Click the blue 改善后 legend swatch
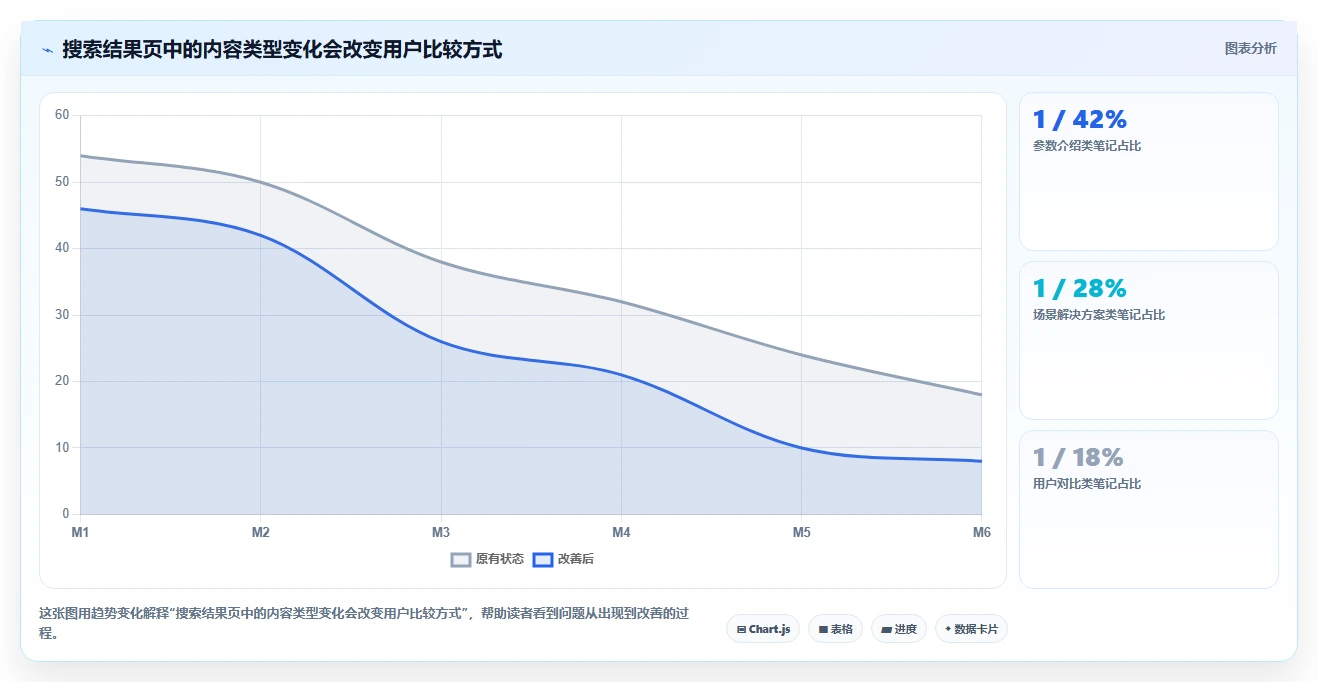Image resolution: width=1318 pixels, height=682 pixels. [543, 560]
